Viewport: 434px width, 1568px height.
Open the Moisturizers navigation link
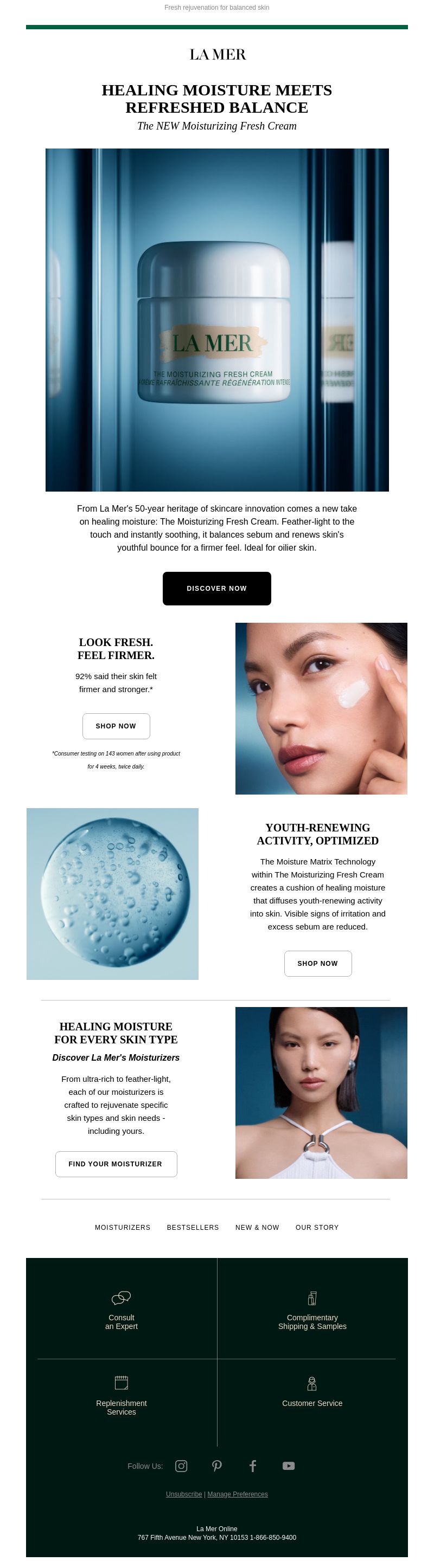click(123, 1227)
